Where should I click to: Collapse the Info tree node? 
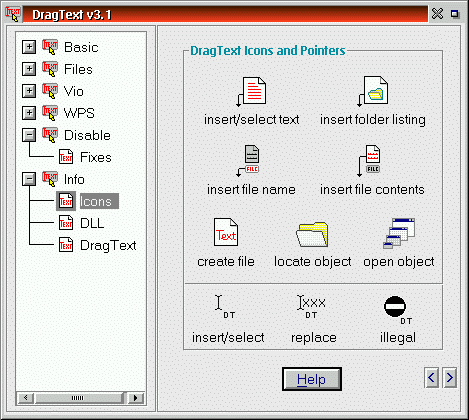[x=29, y=179]
